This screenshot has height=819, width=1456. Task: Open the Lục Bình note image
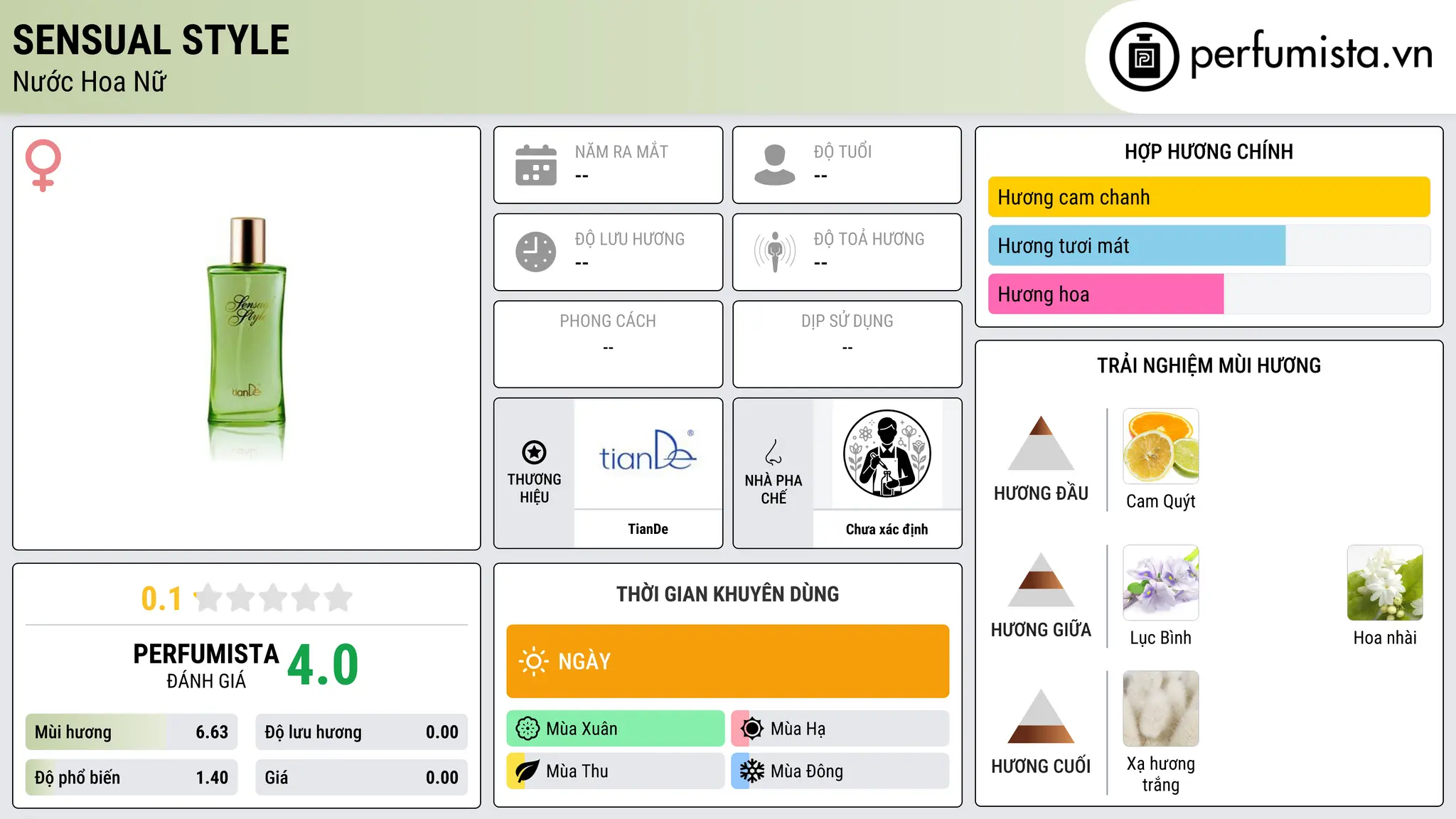pos(1160,583)
